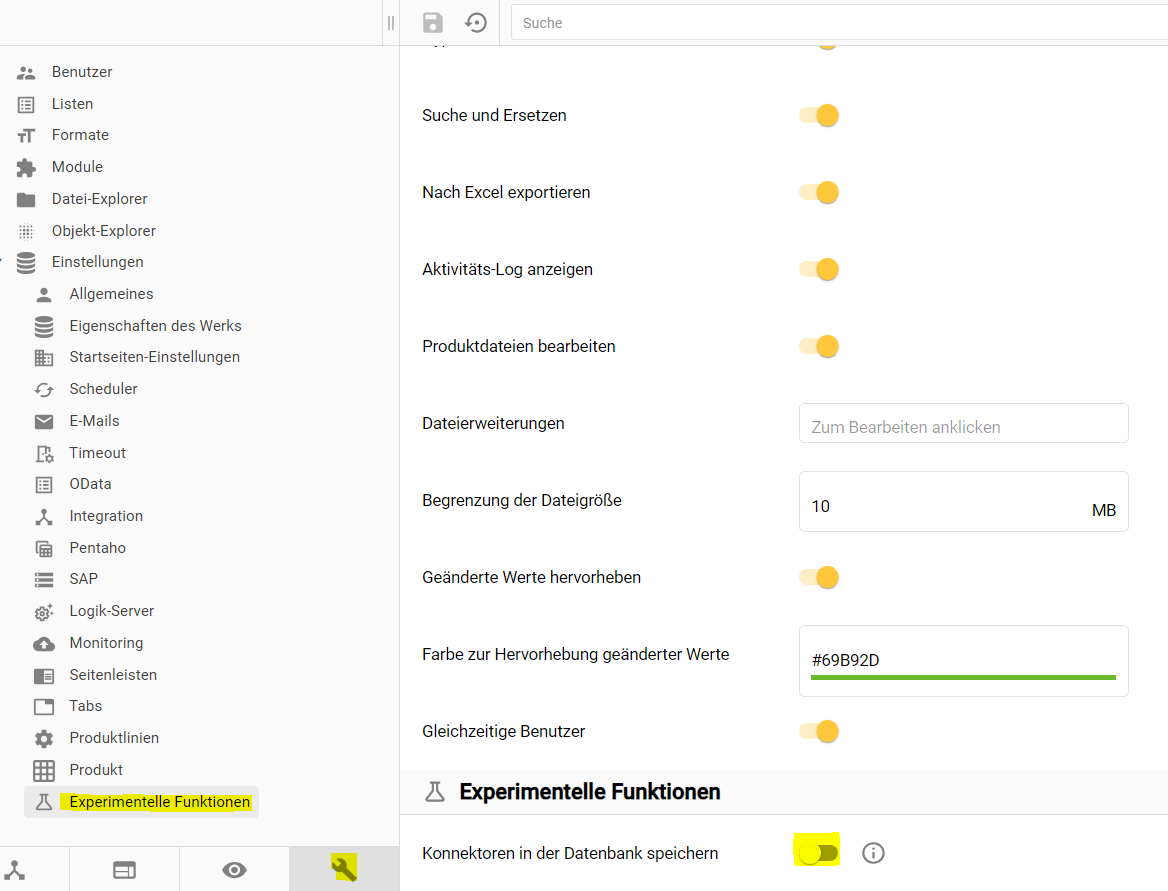Click the save button in the toolbar
This screenshot has height=891, width=1168.
pyautogui.click(x=431, y=22)
